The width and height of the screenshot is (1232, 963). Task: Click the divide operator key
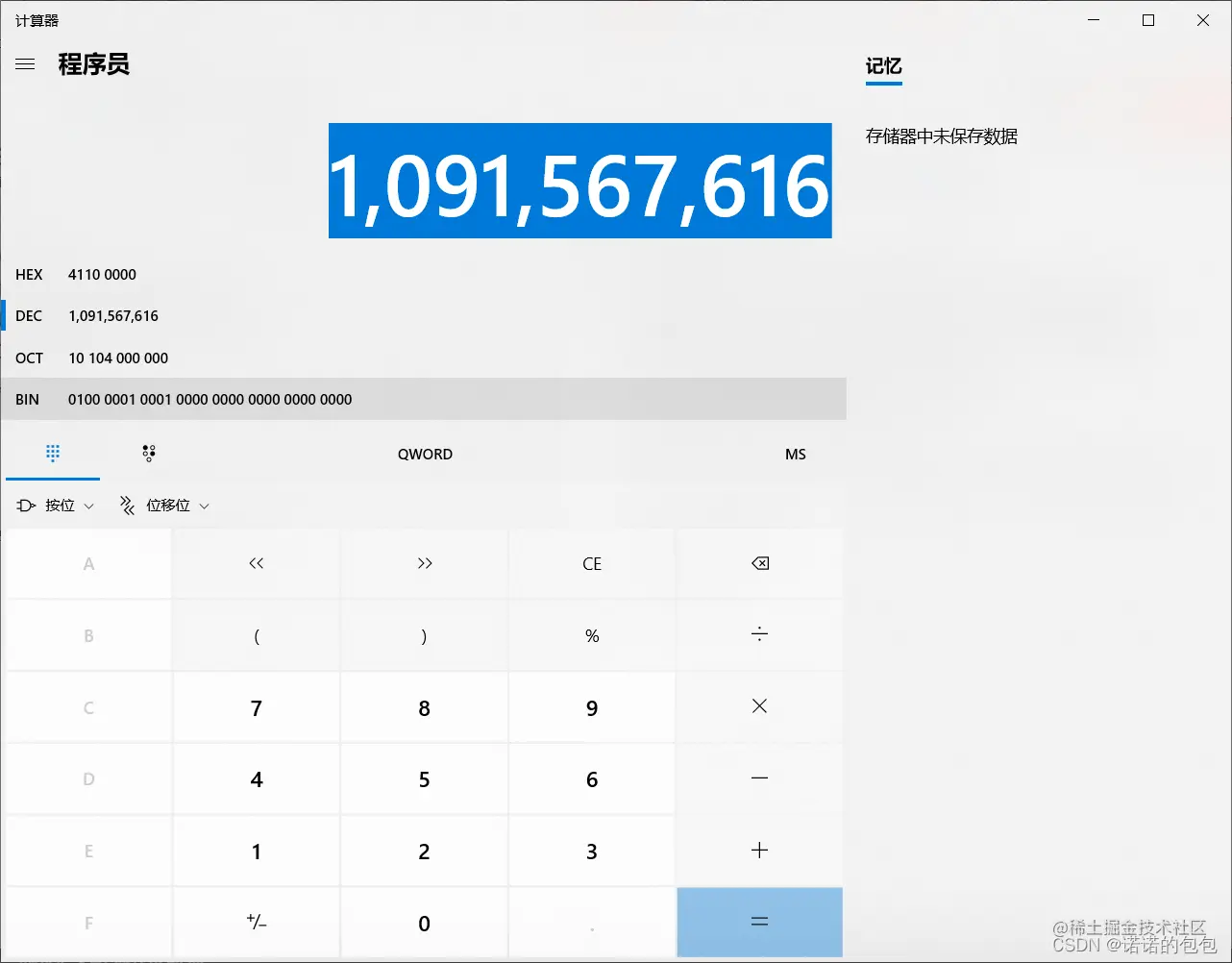pos(759,635)
